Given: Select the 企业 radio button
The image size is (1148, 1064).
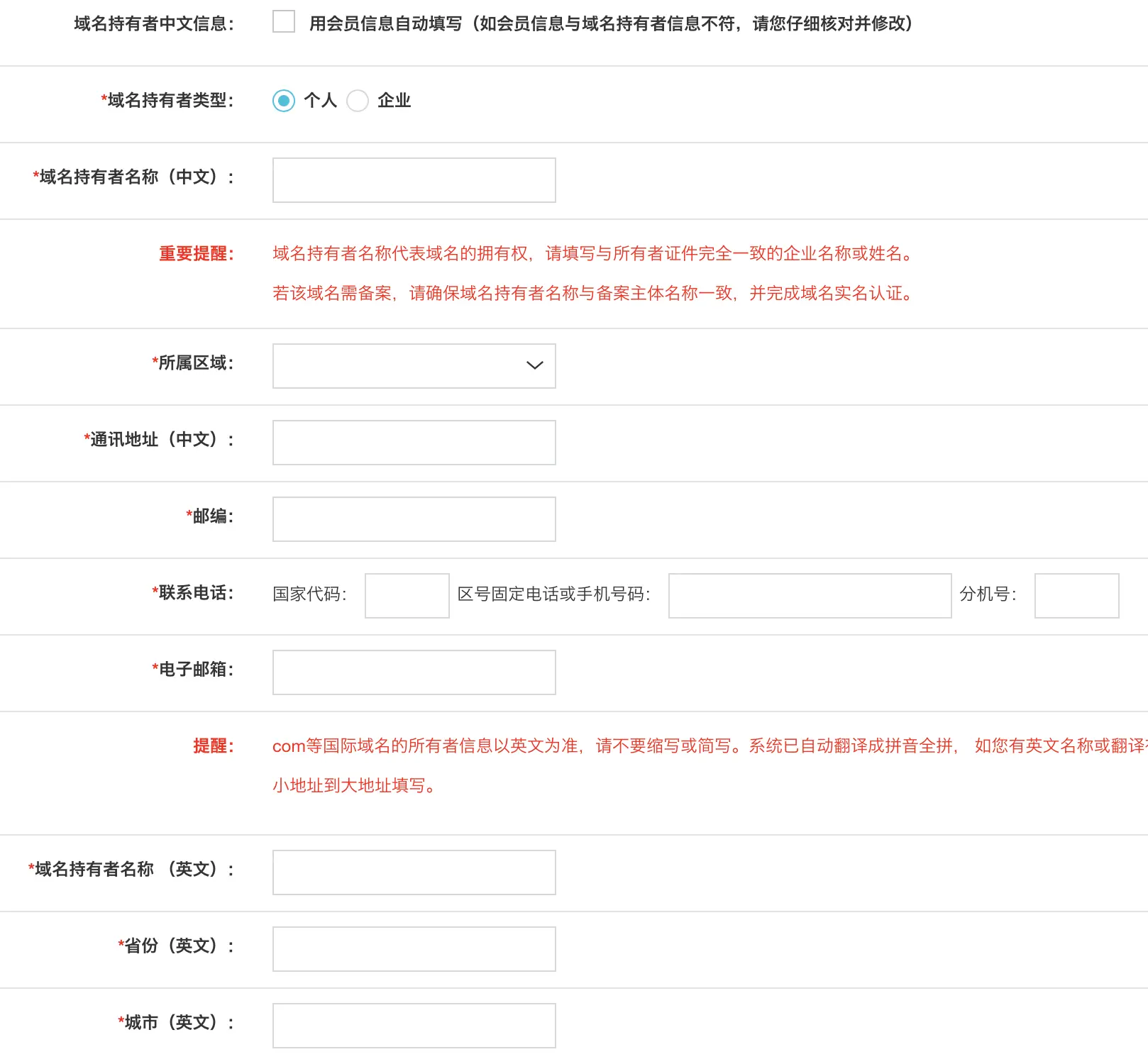Looking at the screenshot, I should pyautogui.click(x=358, y=101).
